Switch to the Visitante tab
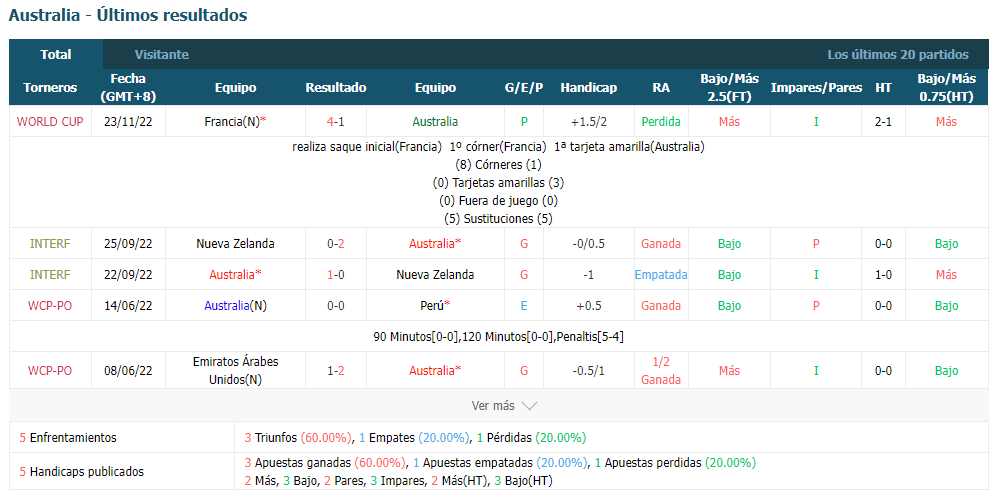Screen dimensions: 998x498 (x=162, y=55)
